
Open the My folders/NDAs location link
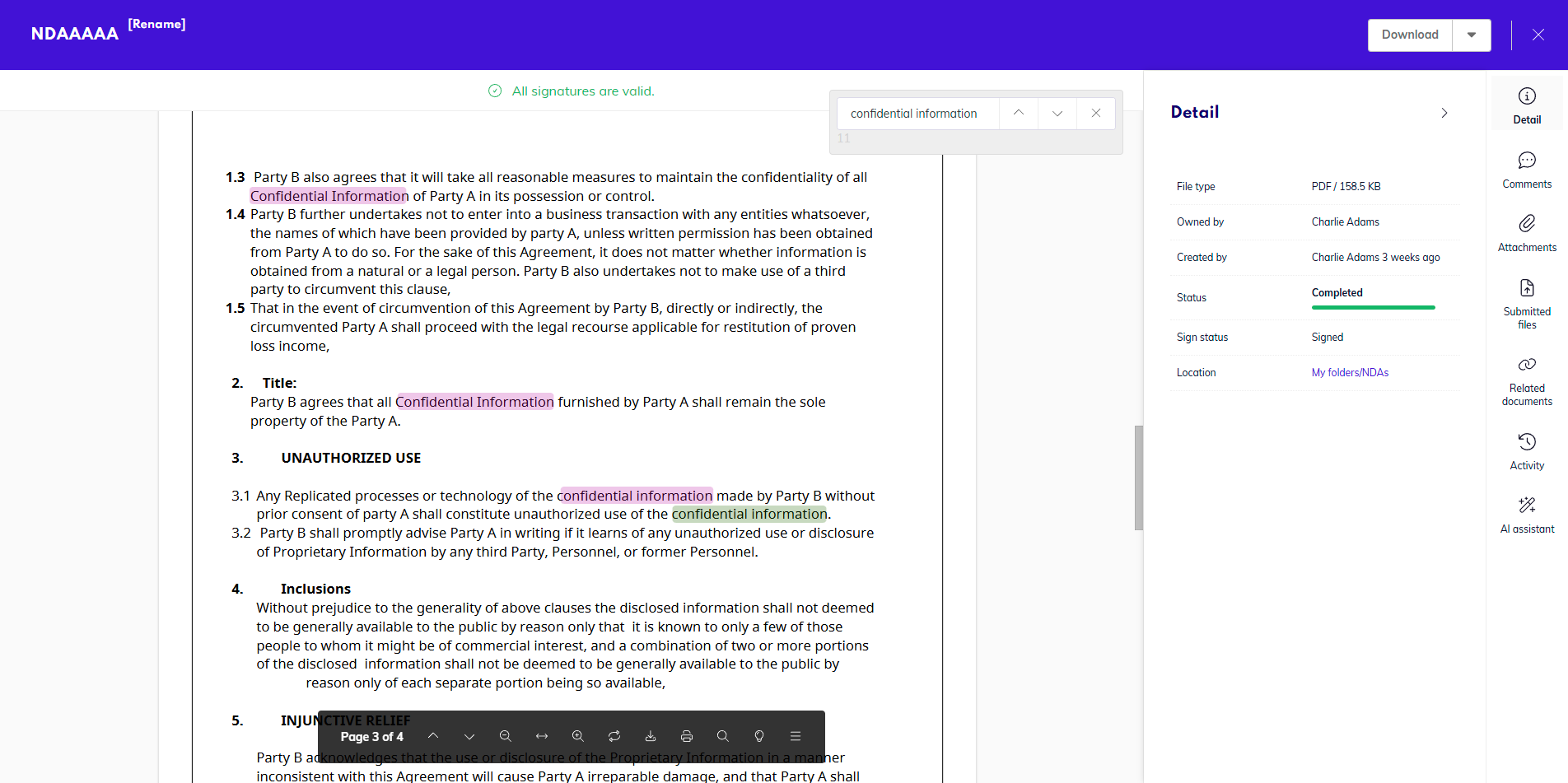point(1350,373)
